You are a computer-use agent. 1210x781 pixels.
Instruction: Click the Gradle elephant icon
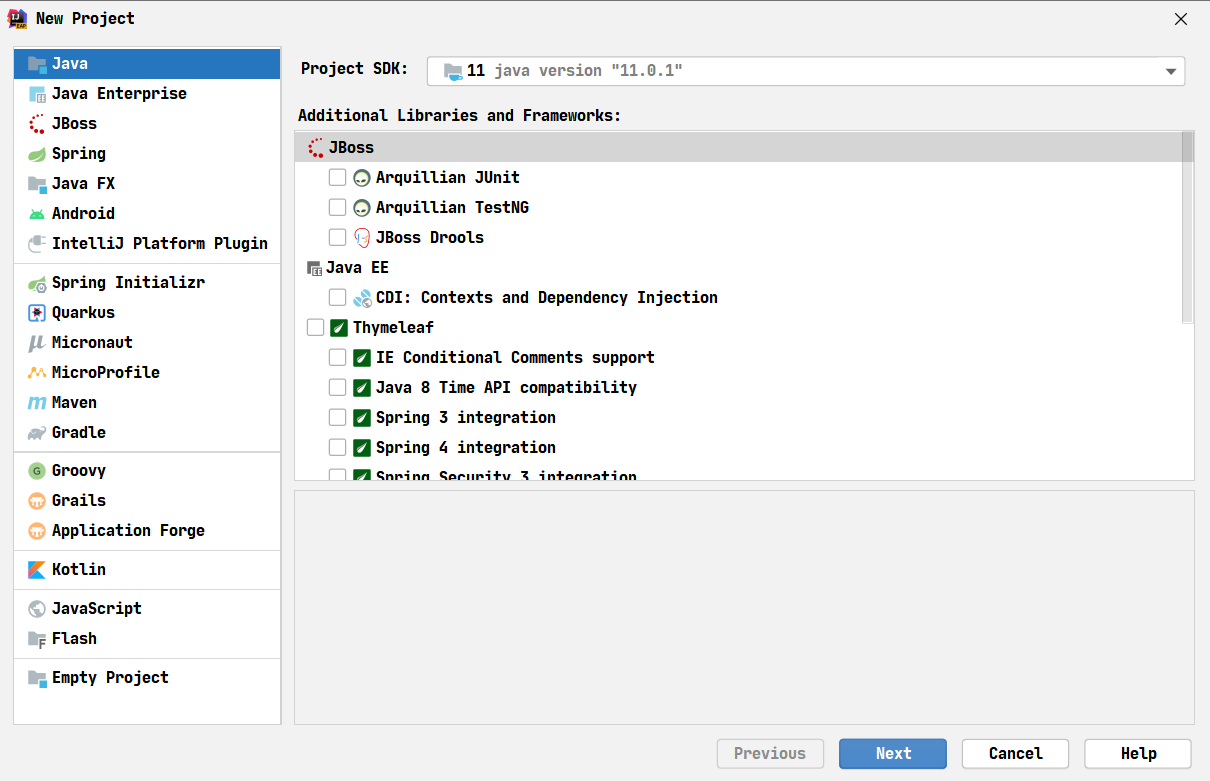(37, 433)
